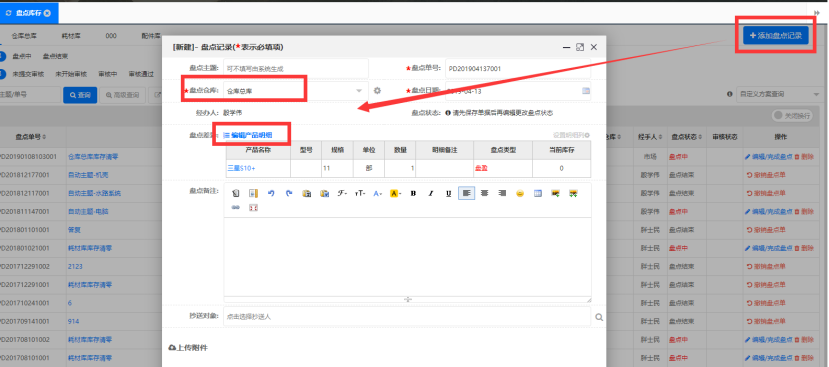
Task: Click the blue 查询 search button
Action: click(80, 95)
